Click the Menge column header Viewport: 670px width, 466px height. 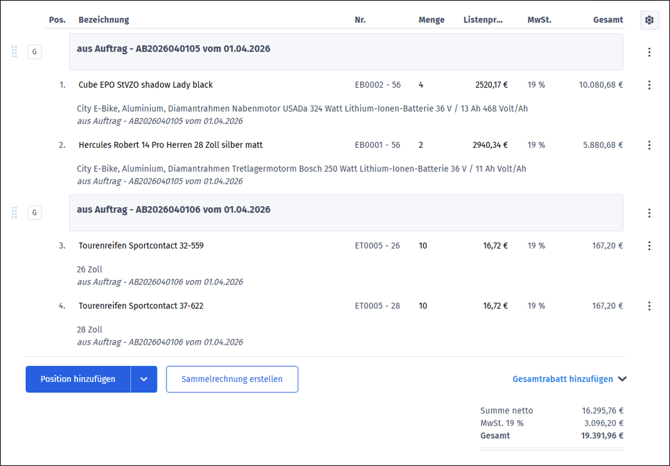click(431, 20)
